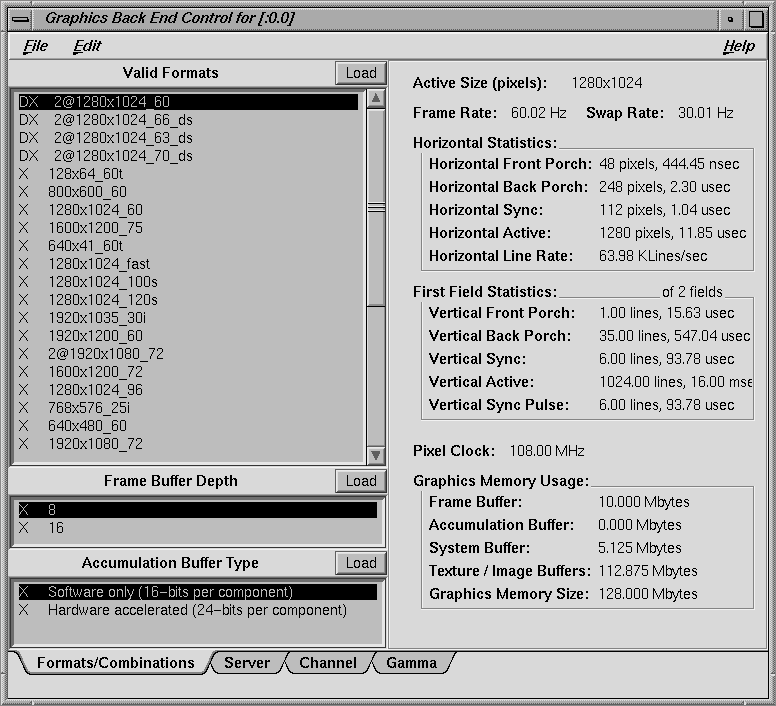Viewport: 776px width, 706px height.
Task: Open the Edit menu
Action: [x=87, y=46]
